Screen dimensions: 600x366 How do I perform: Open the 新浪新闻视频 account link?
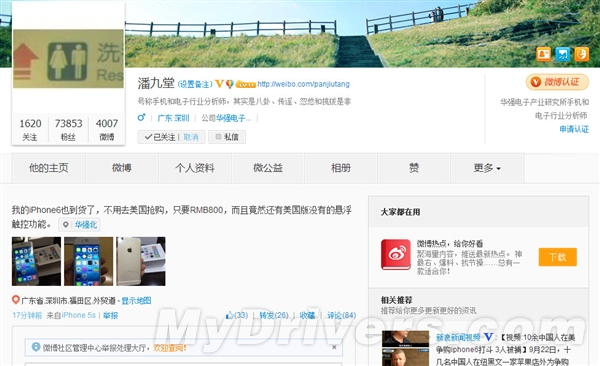click(458, 337)
